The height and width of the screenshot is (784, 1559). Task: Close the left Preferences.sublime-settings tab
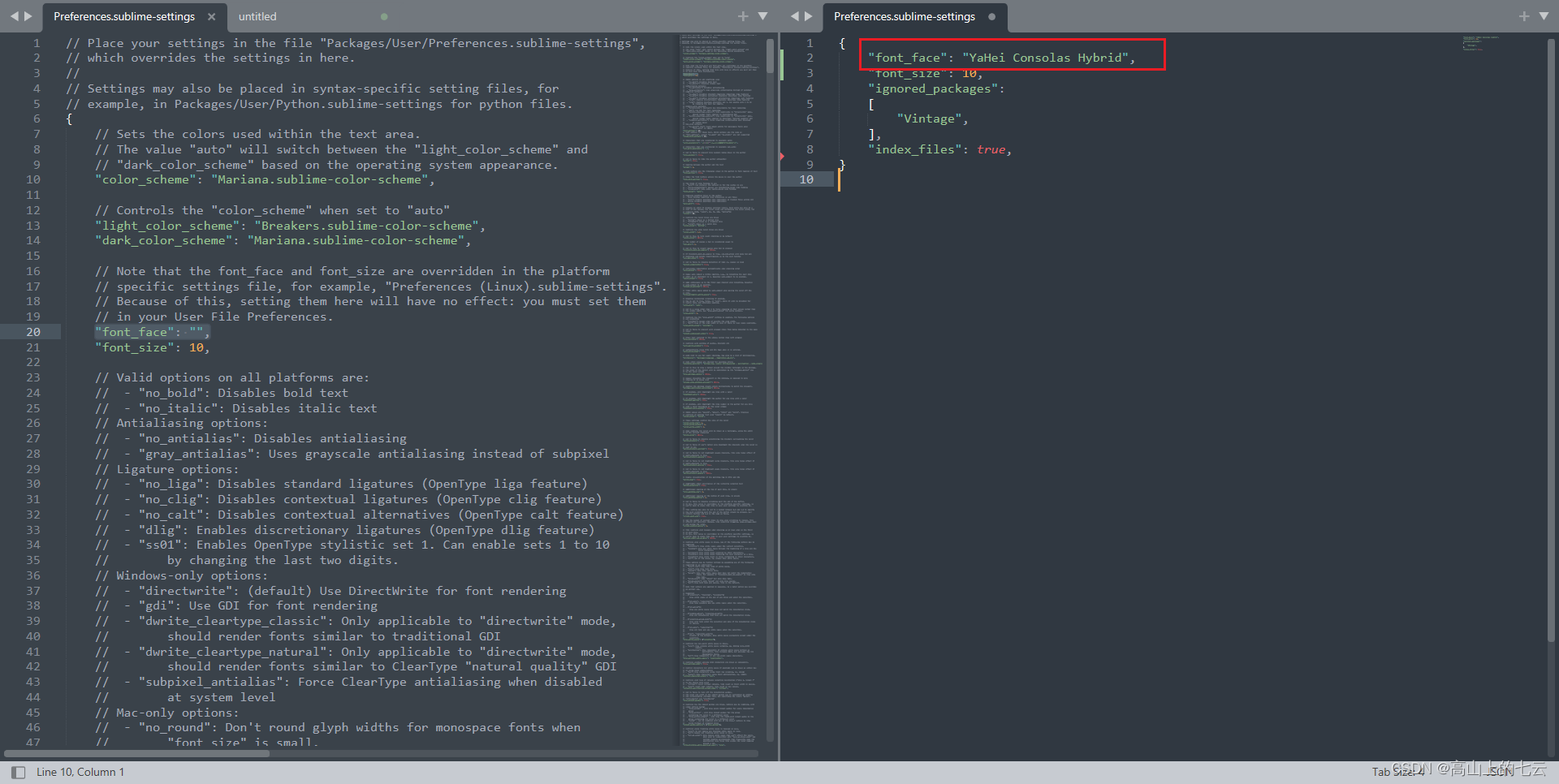(211, 16)
